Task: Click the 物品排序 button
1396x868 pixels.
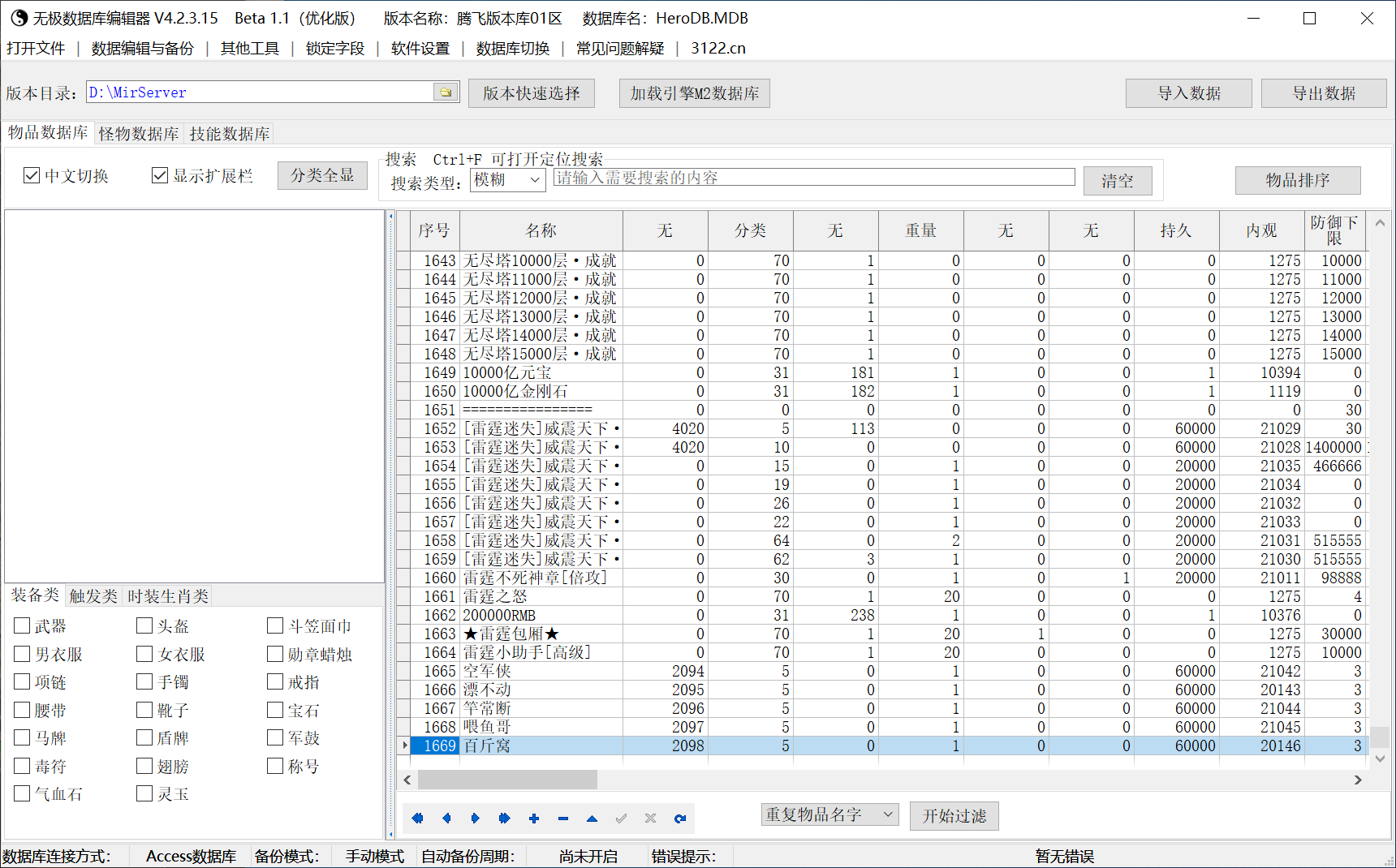Action: pyautogui.click(x=1298, y=180)
